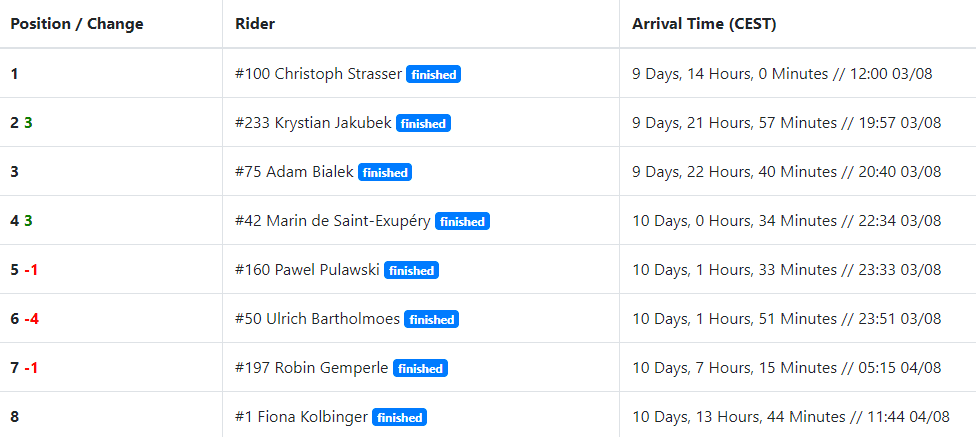
Task: Click the finished badge for Fiona Kolbinger
Action: (x=399, y=418)
